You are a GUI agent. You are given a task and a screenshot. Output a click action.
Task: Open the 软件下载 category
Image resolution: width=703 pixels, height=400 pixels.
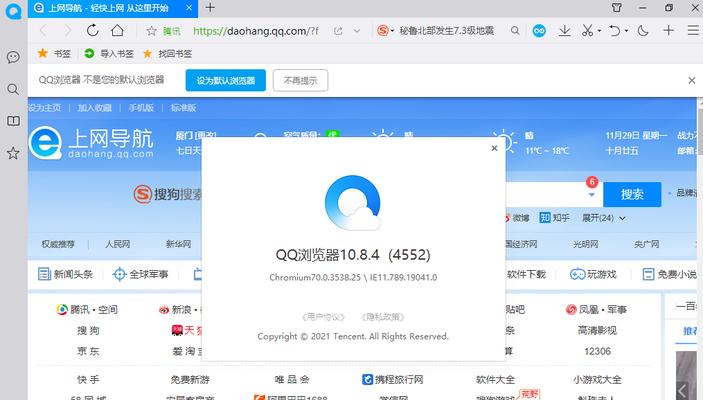526,274
